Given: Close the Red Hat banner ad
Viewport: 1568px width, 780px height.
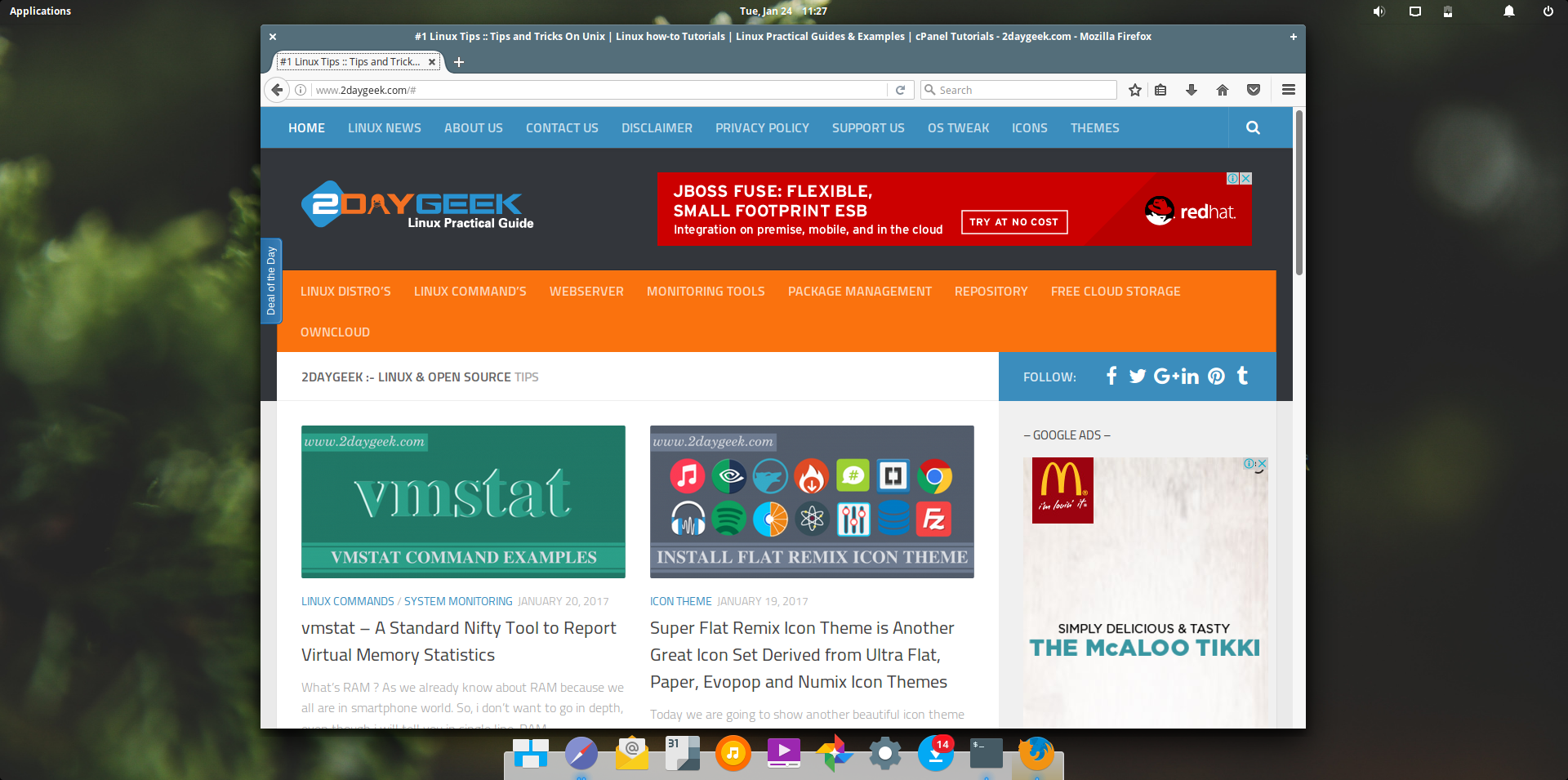Looking at the screenshot, I should coord(1246,179).
